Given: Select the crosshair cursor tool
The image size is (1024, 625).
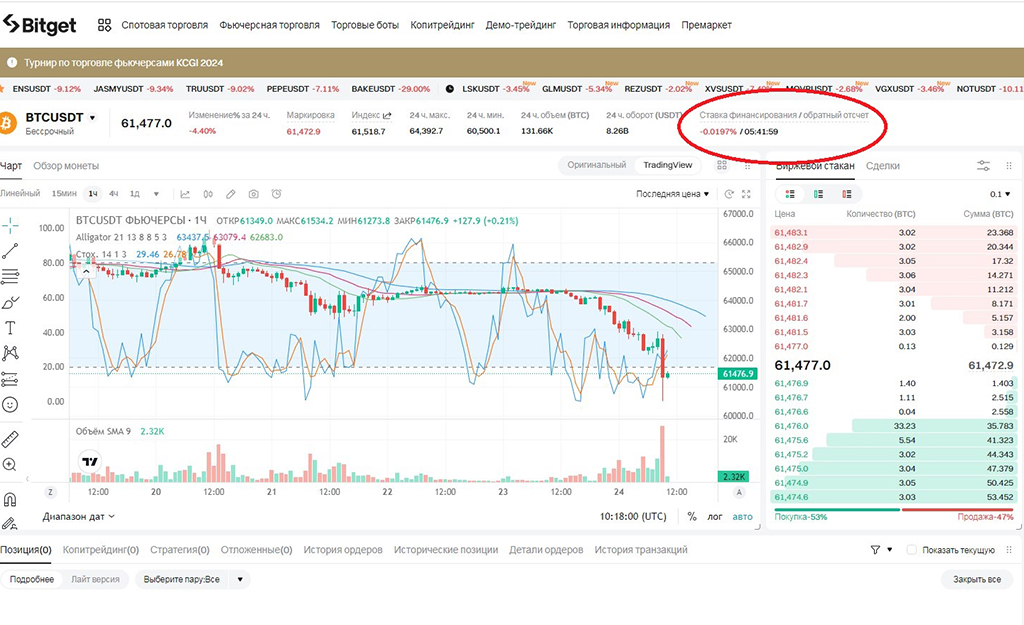Looking at the screenshot, I should tap(10, 225).
